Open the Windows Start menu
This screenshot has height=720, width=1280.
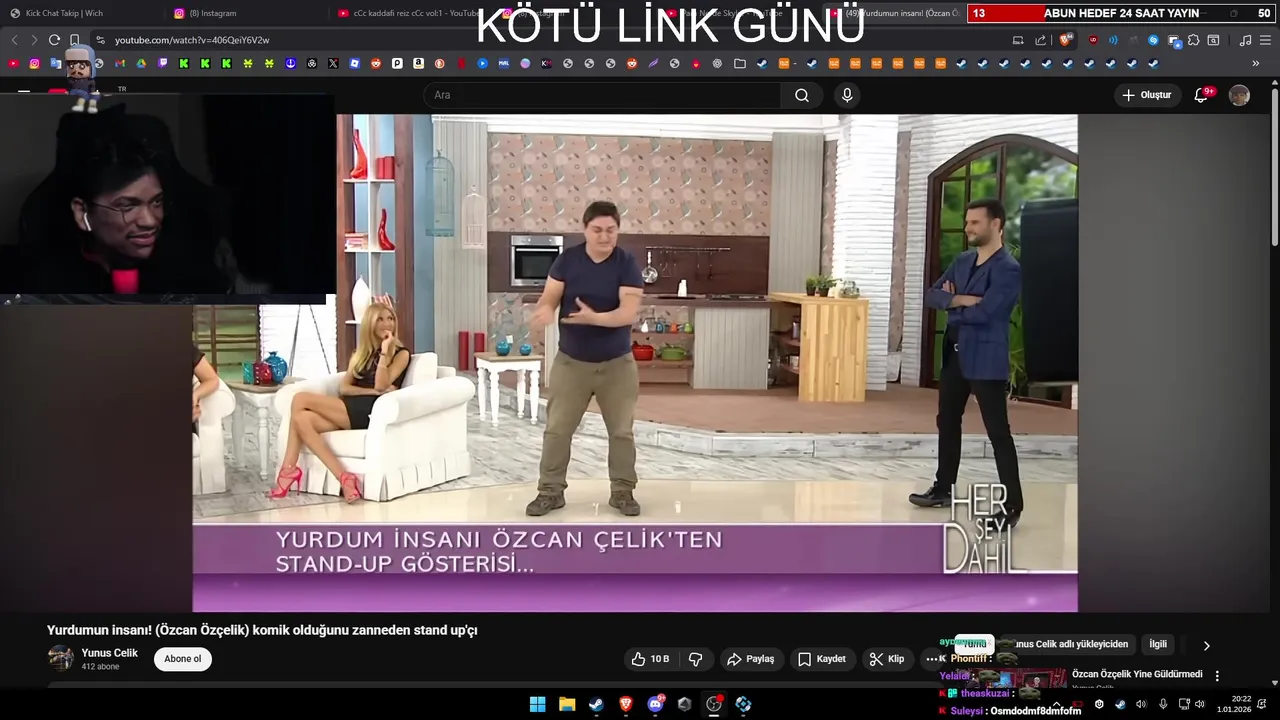point(537,704)
